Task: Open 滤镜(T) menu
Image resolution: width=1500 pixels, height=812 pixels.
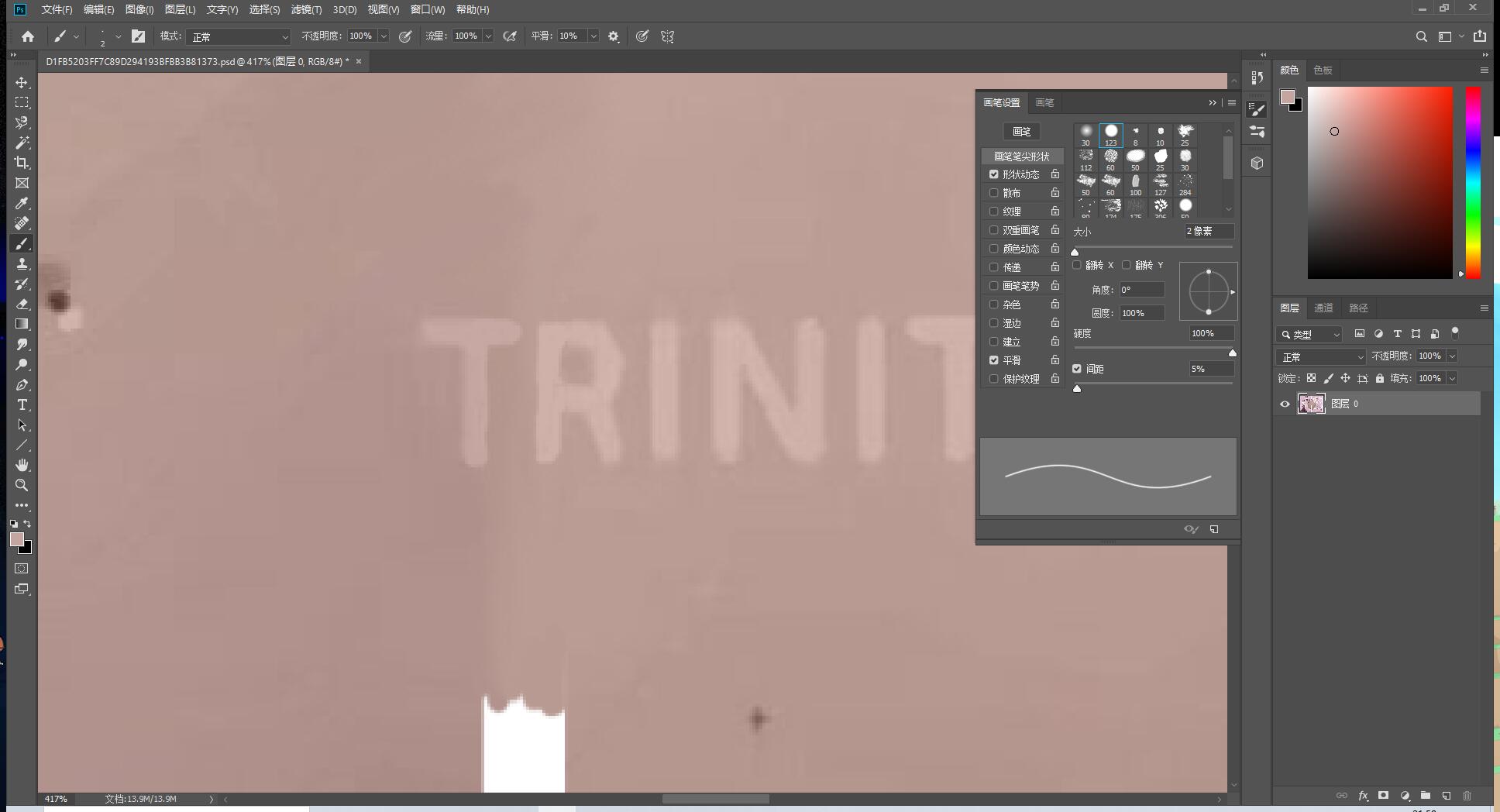Action: [x=306, y=9]
